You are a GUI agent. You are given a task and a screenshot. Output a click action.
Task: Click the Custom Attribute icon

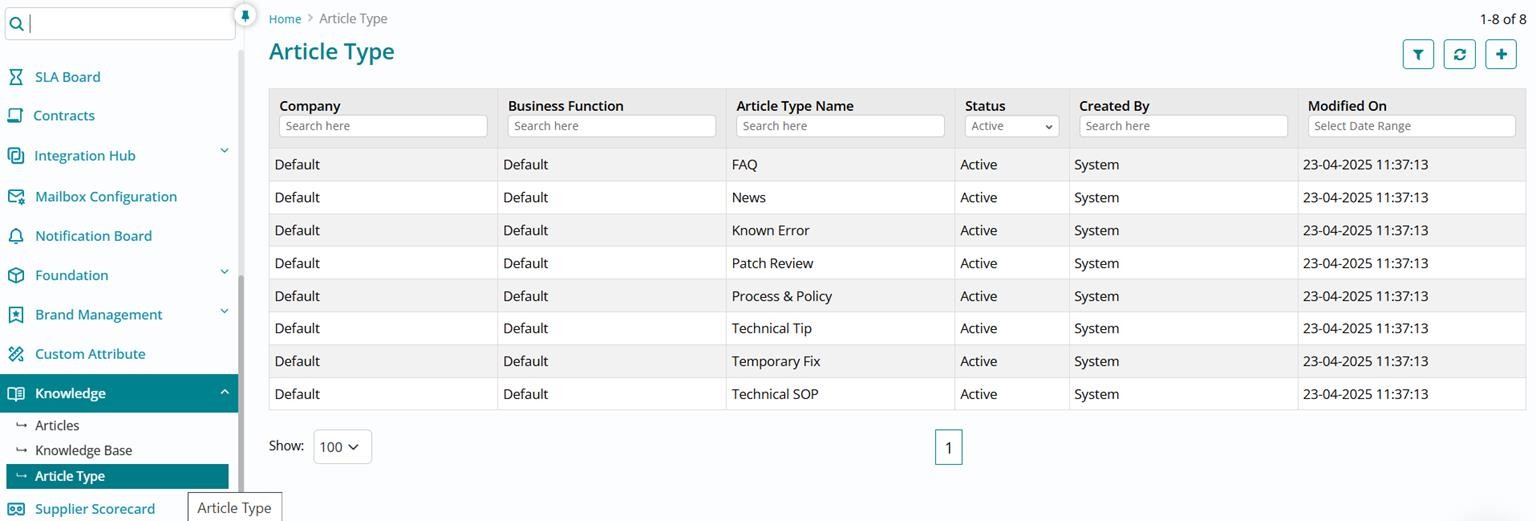pos(16,354)
